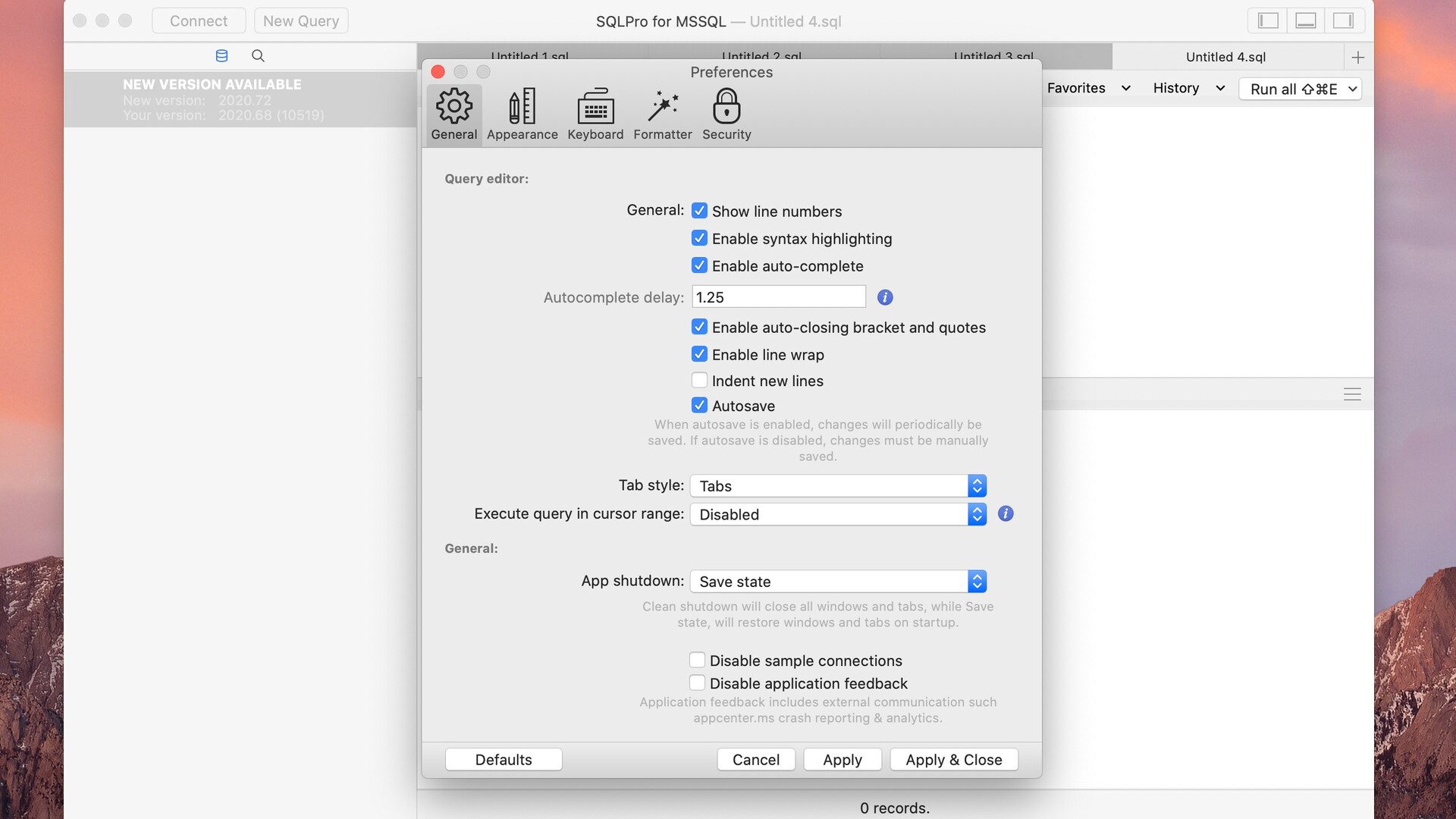This screenshot has height=819, width=1456.
Task: Click the sidebar search magnifier icon
Action: 258,55
